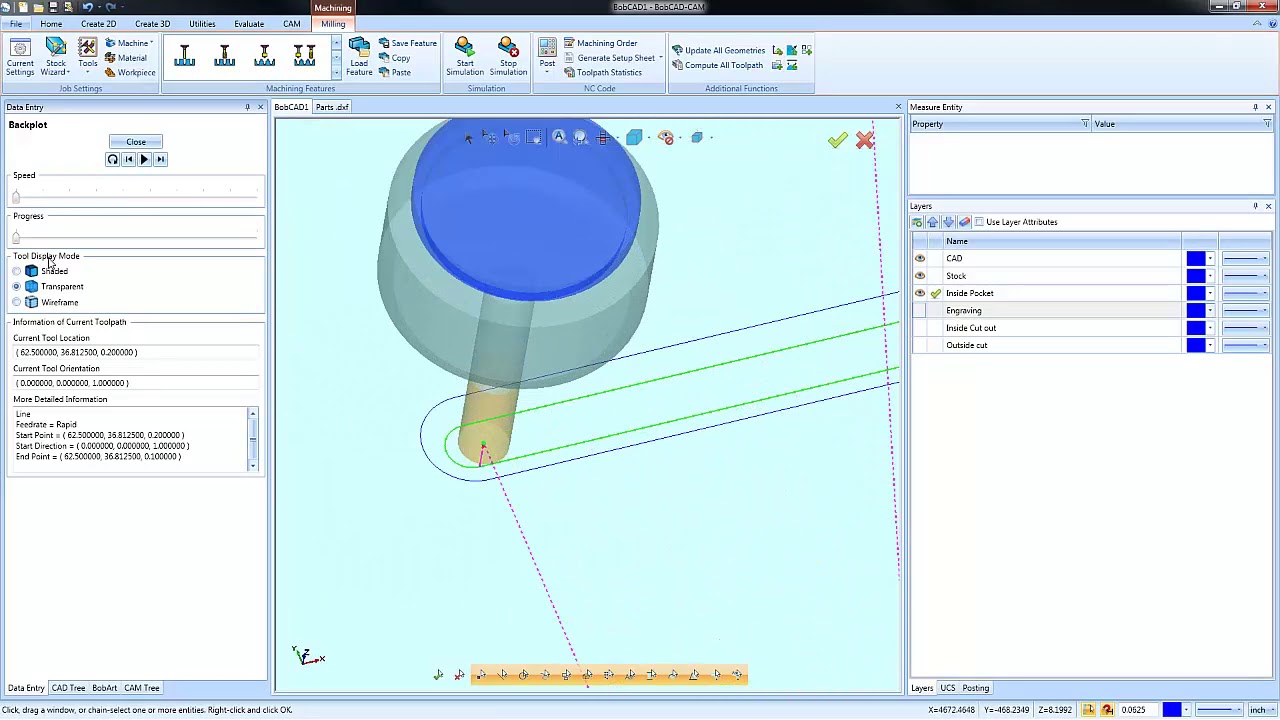1280x720 pixels.
Task: Open the Property column filter
Action: (1084, 124)
